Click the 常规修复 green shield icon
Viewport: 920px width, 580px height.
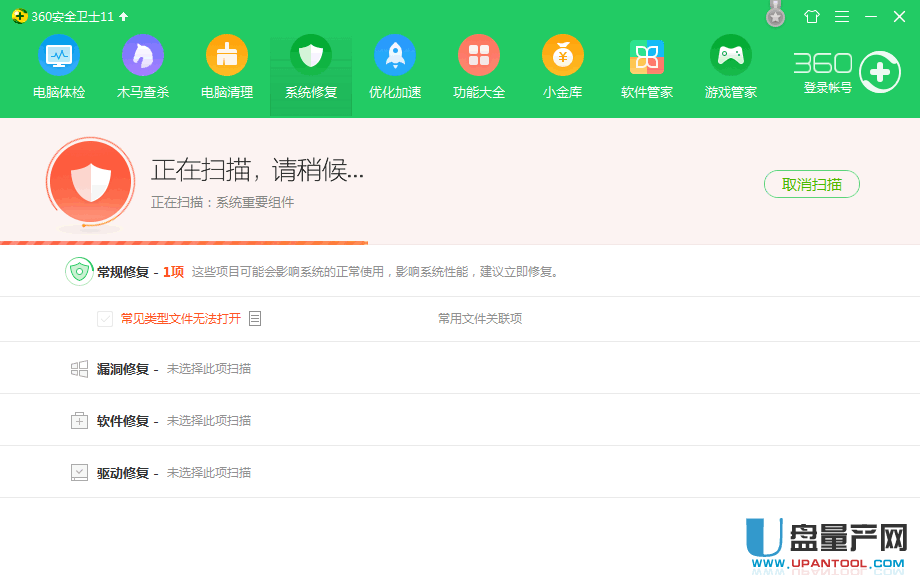(79, 271)
